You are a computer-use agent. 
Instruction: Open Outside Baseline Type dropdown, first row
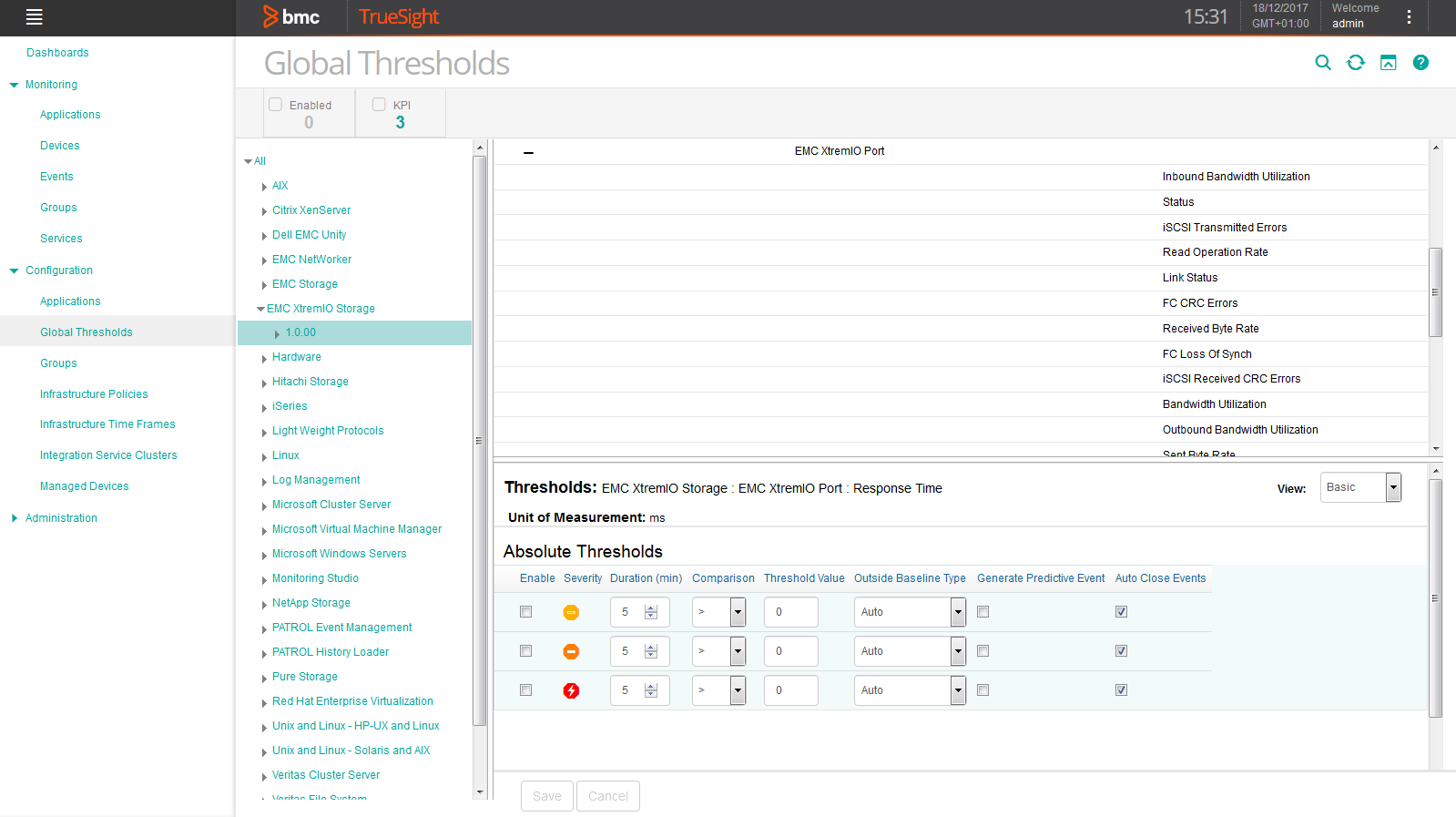pyautogui.click(x=910, y=612)
